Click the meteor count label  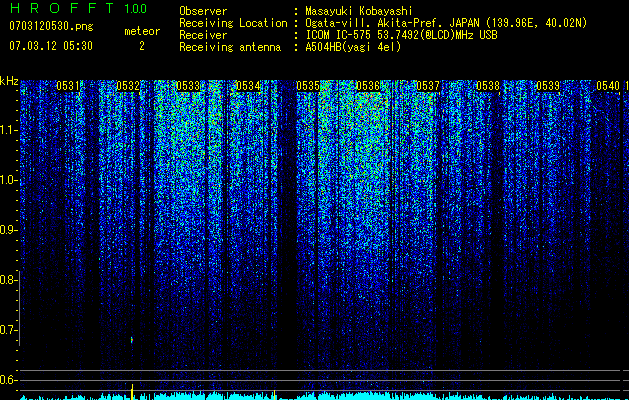(142, 31)
